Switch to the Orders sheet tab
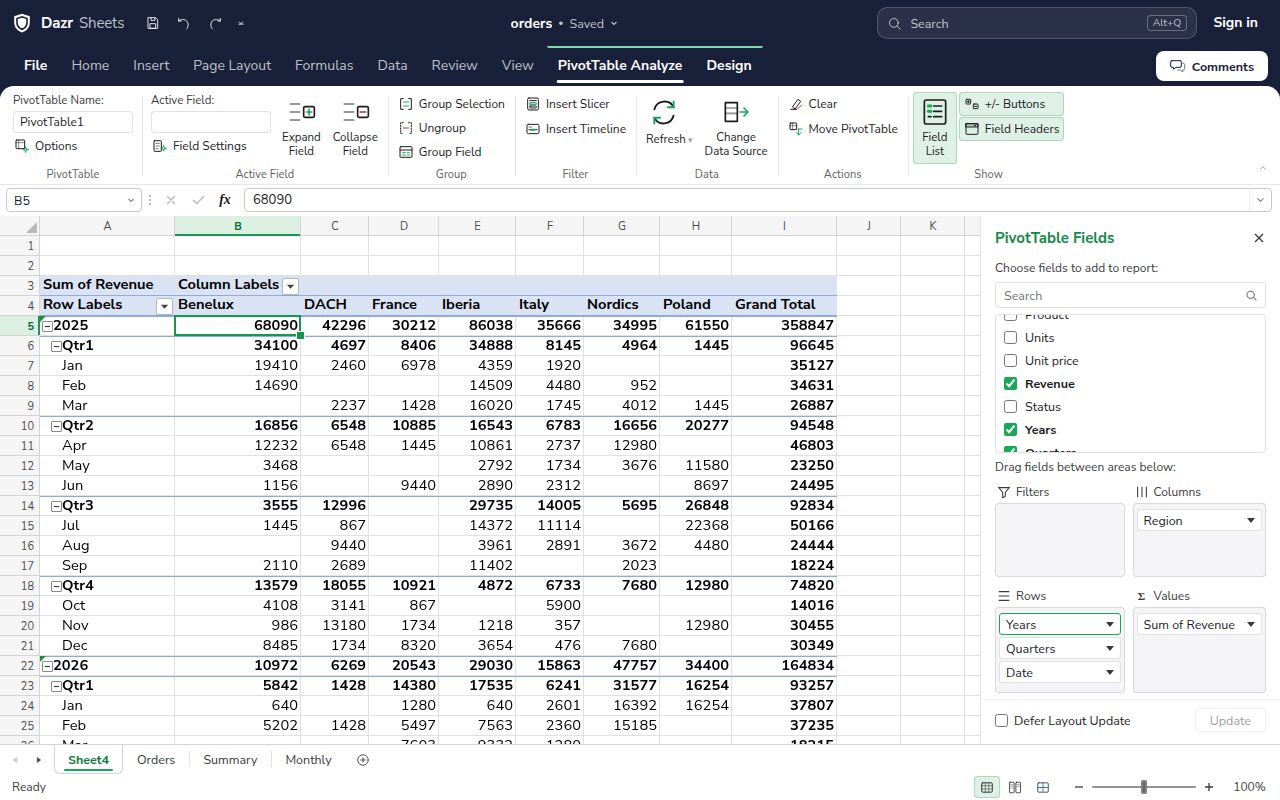The height and width of the screenshot is (800, 1280). [x=156, y=760]
